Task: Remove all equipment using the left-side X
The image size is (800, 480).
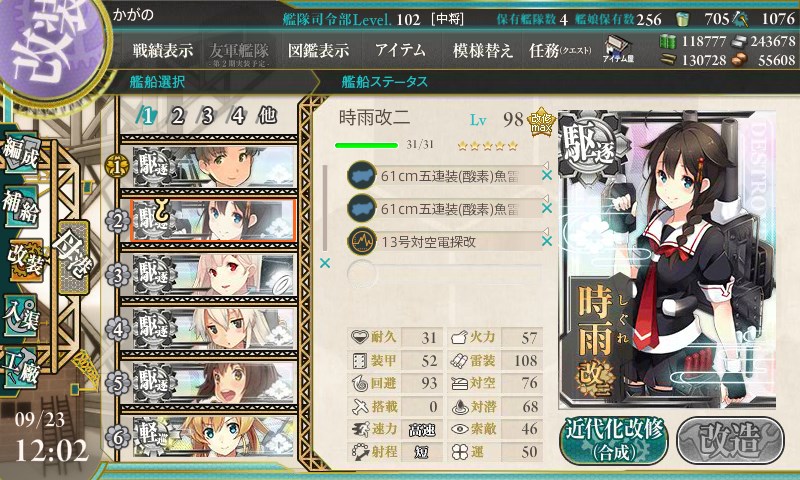Action: [324, 263]
